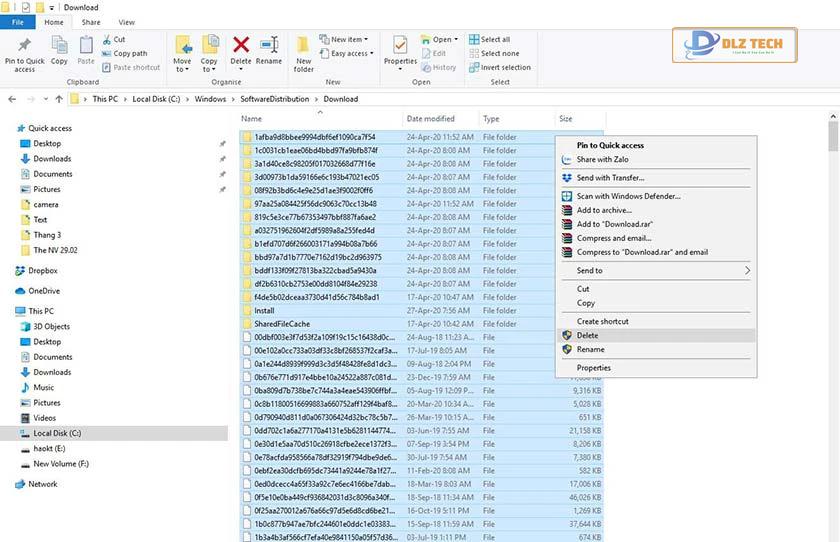840x542 pixels.
Task: Expand breadcrumb arrow after This PC
Action: [x=125, y=99]
